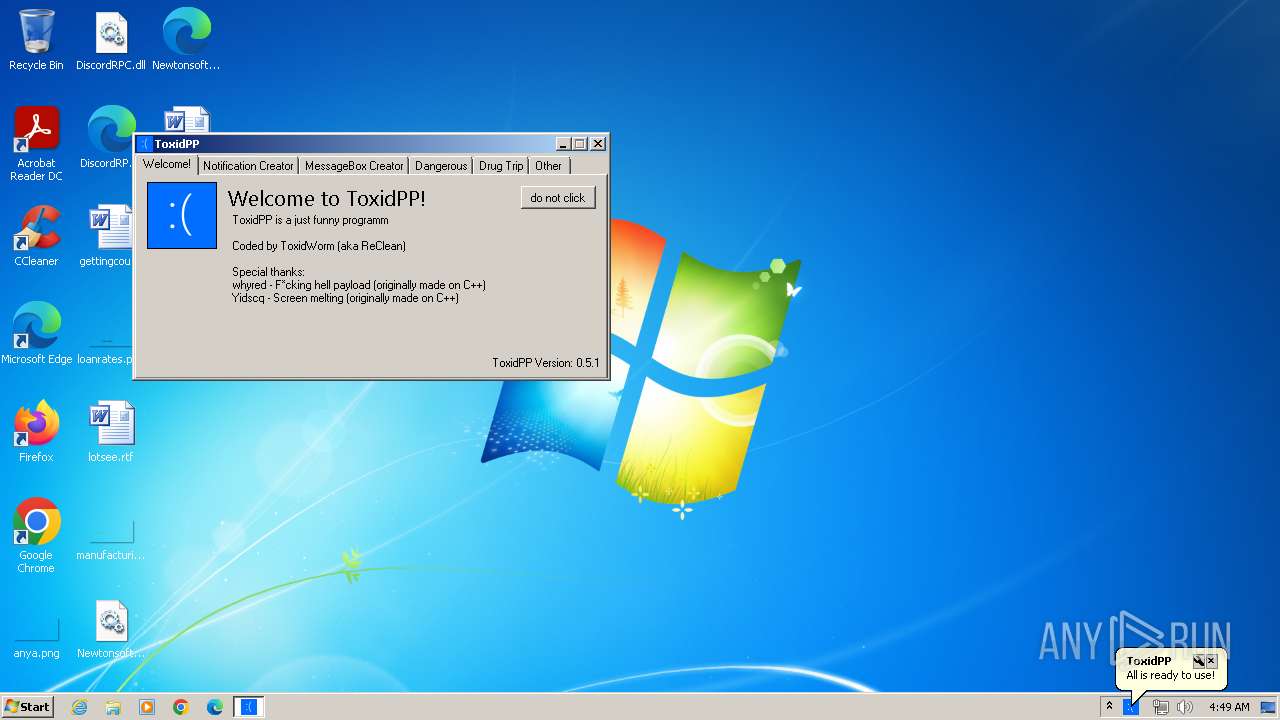Switch to the Welcome! tab
Image resolution: width=1280 pixels, height=720 pixels.
click(x=166, y=164)
